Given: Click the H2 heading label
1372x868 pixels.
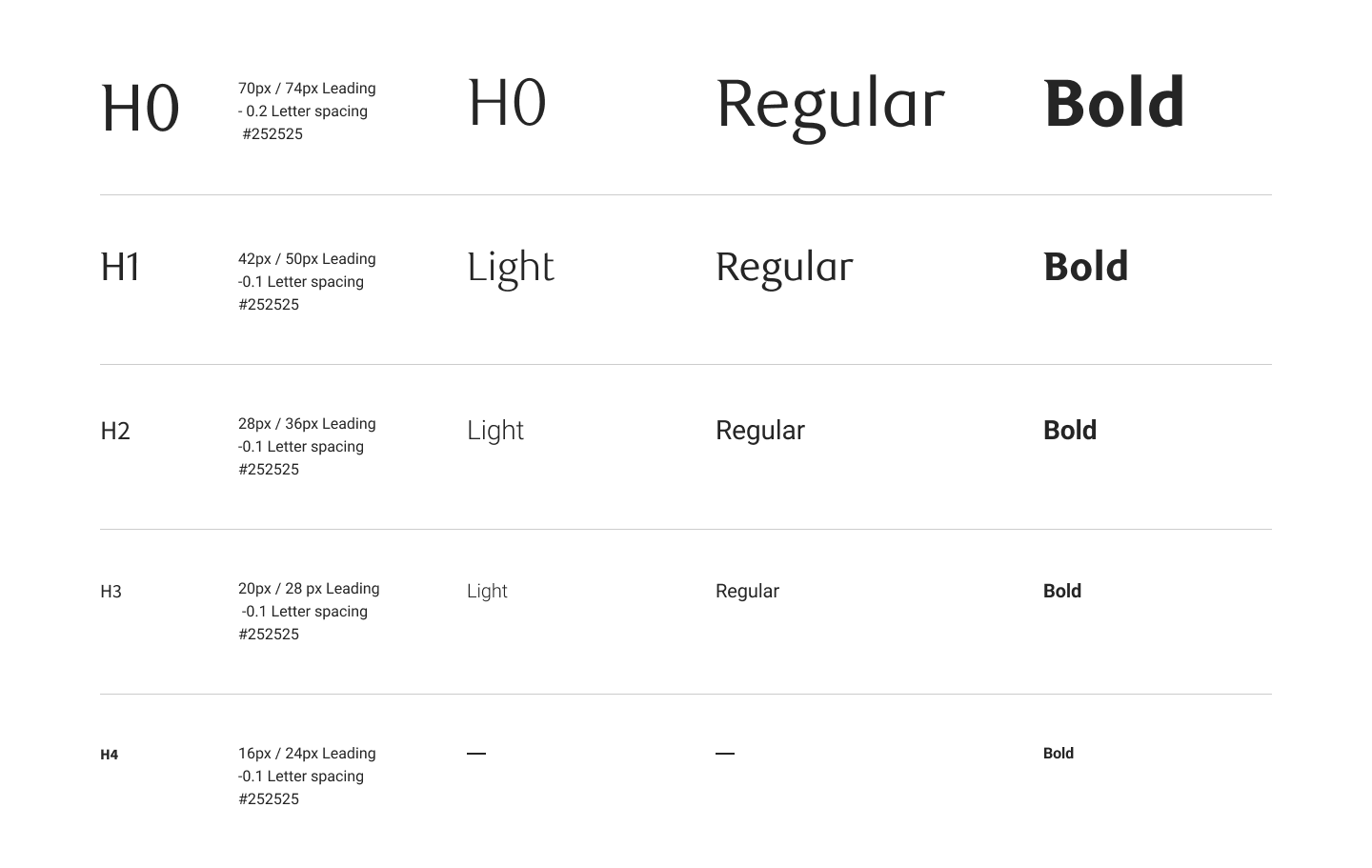Looking at the screenshot, I should click(x=115, y=431).
